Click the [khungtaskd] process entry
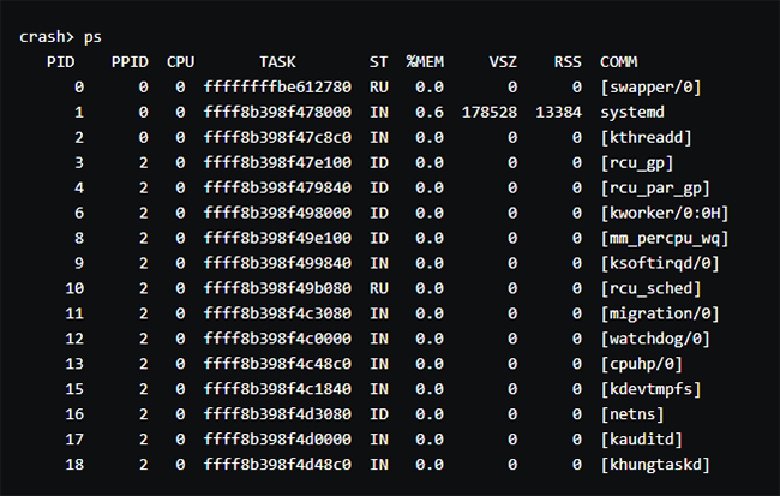 click(x=655, y=465)
